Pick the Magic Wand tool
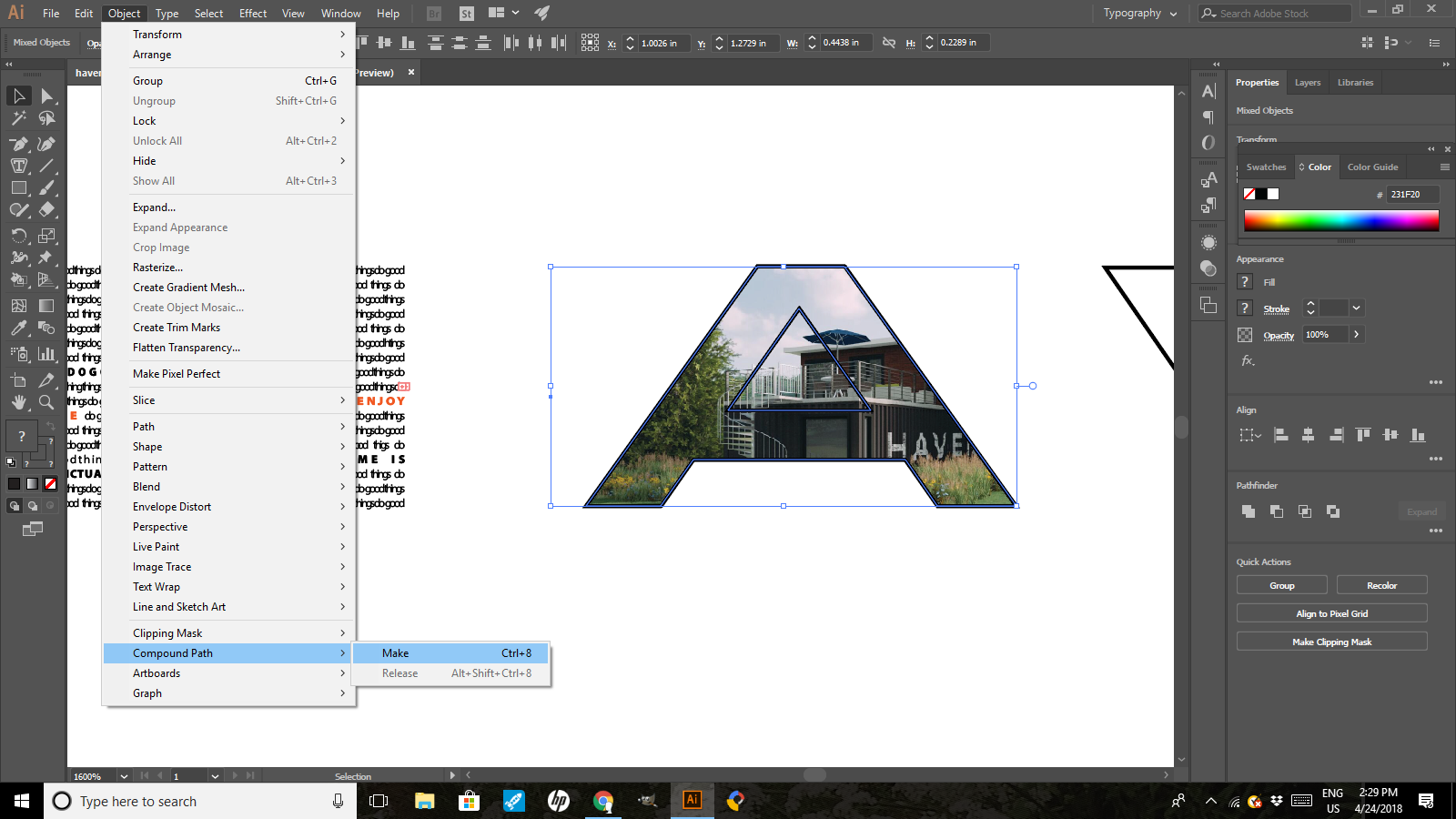 19,118
